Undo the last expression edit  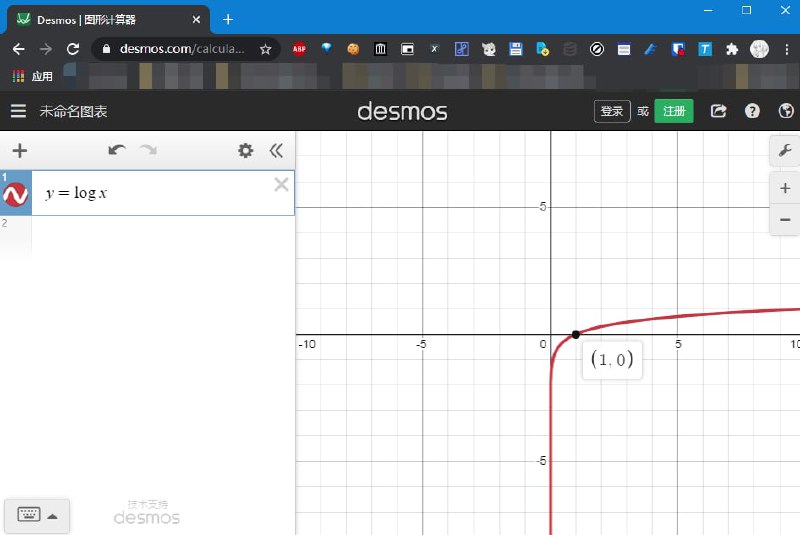(117, 151)
